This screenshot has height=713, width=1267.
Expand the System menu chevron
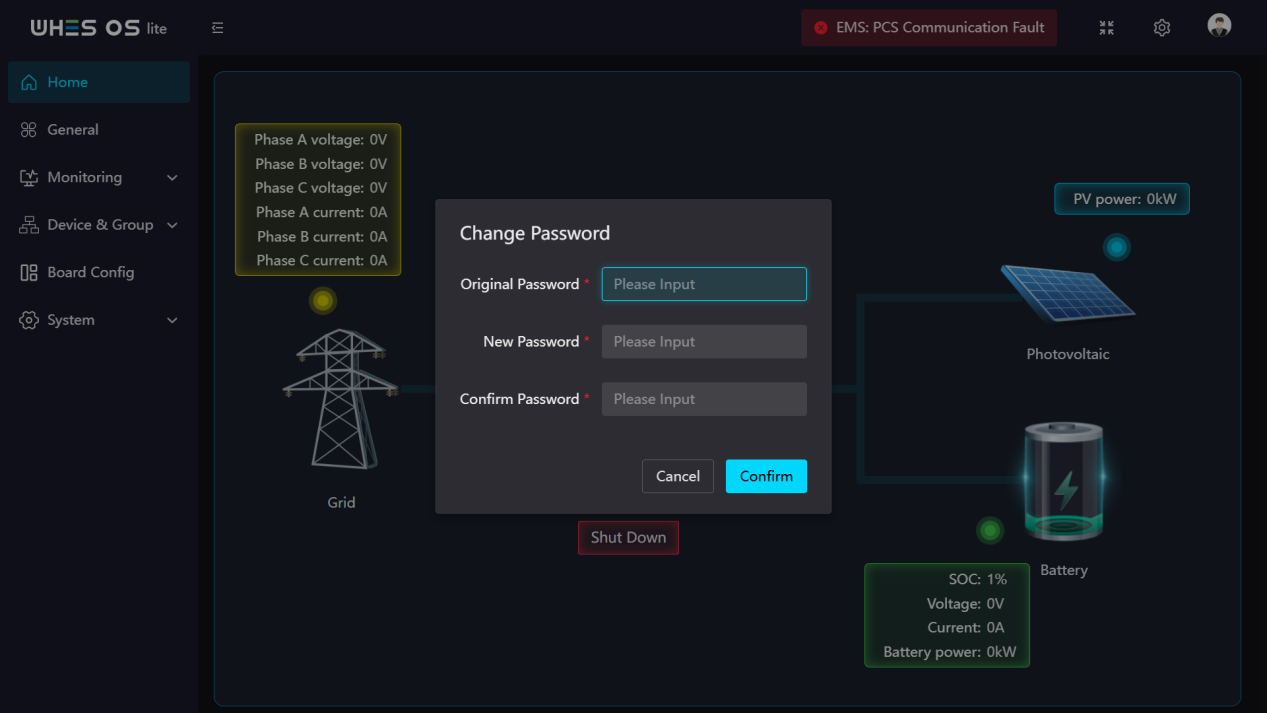point(172,320)
